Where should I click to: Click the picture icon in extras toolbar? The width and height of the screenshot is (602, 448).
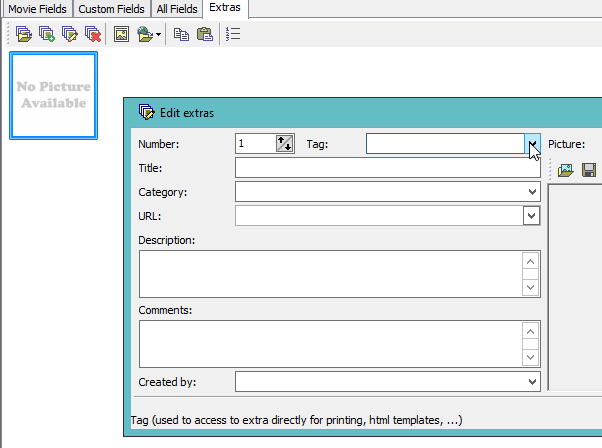121,35
